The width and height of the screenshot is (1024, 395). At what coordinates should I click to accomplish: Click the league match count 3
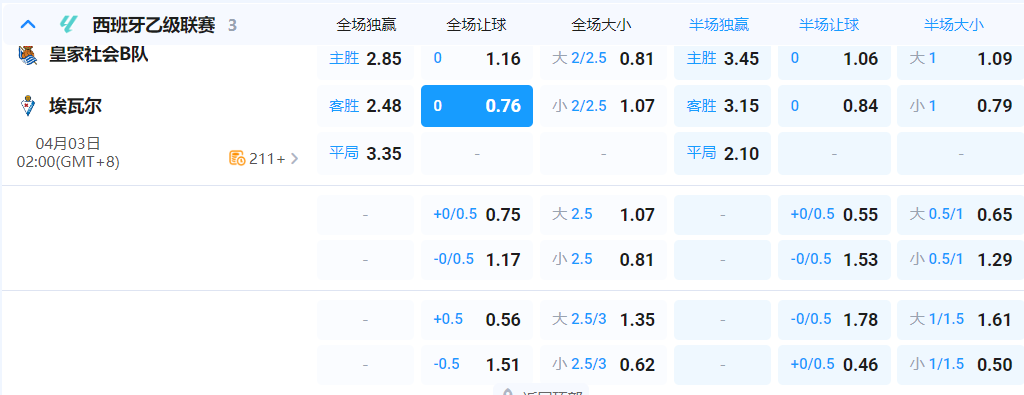pyautogui.click(x=232, y=26)
